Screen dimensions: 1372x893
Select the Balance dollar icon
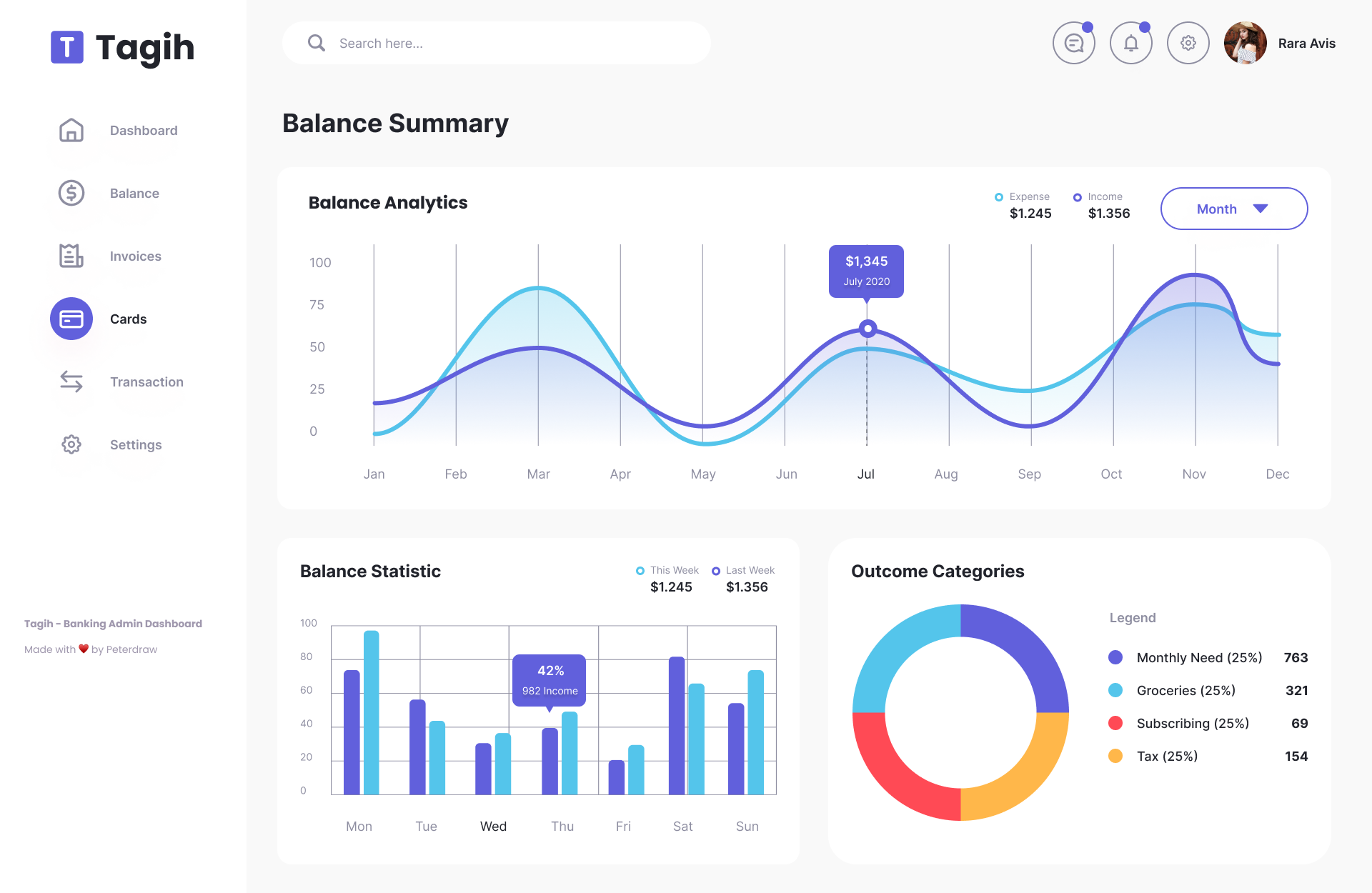coord(71,193)
